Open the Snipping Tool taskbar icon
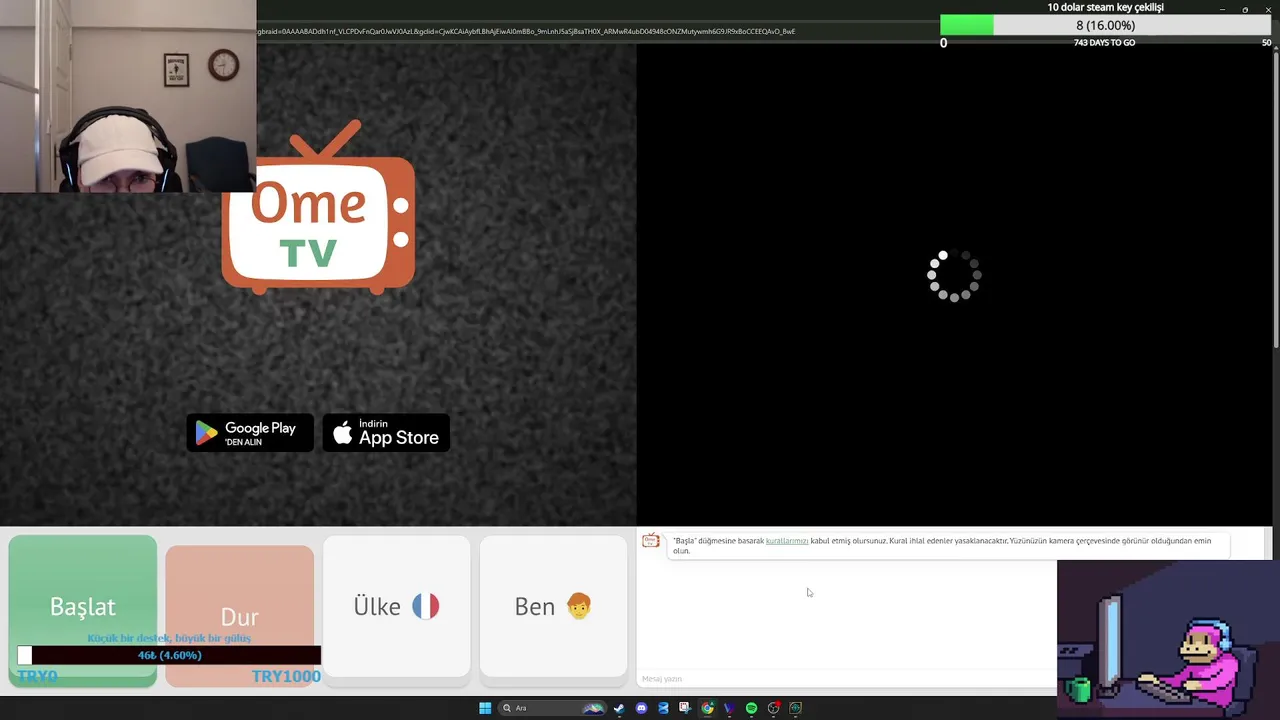The image size is (1280, 720). click(x=685, y=708)
